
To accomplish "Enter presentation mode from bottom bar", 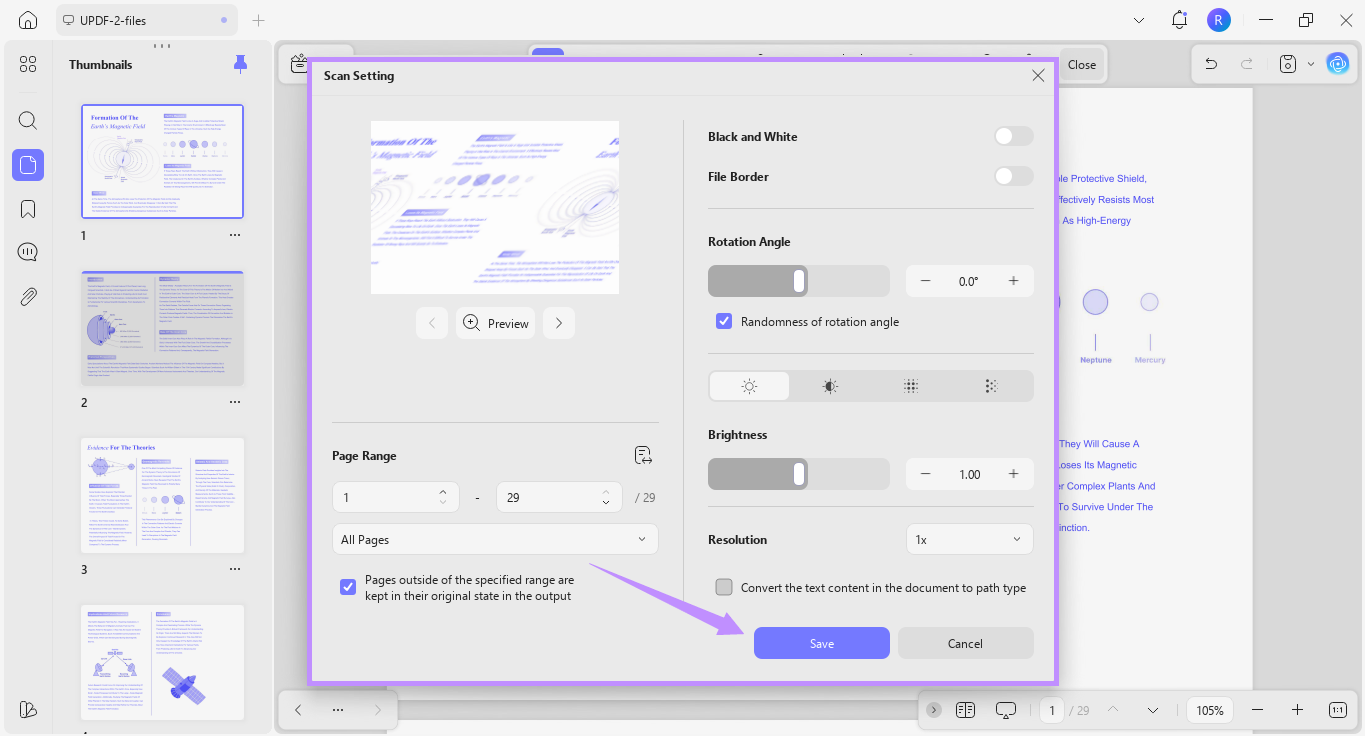I will tap(1005, 709).
